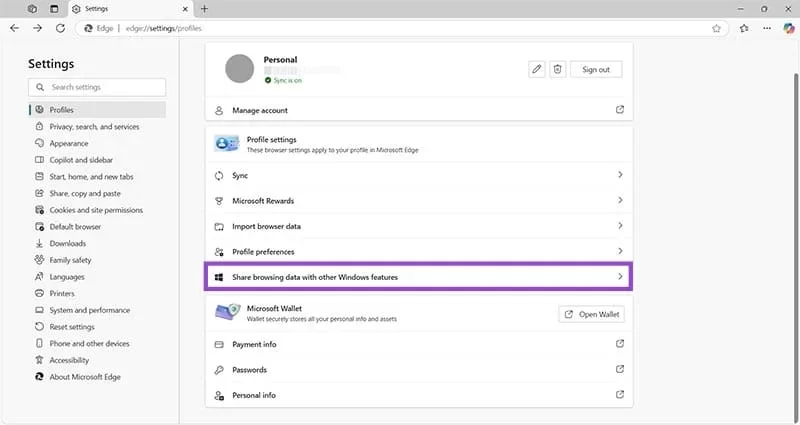Click the browser refresh icon
800x425 pixels.
click(x=60, y=28)
